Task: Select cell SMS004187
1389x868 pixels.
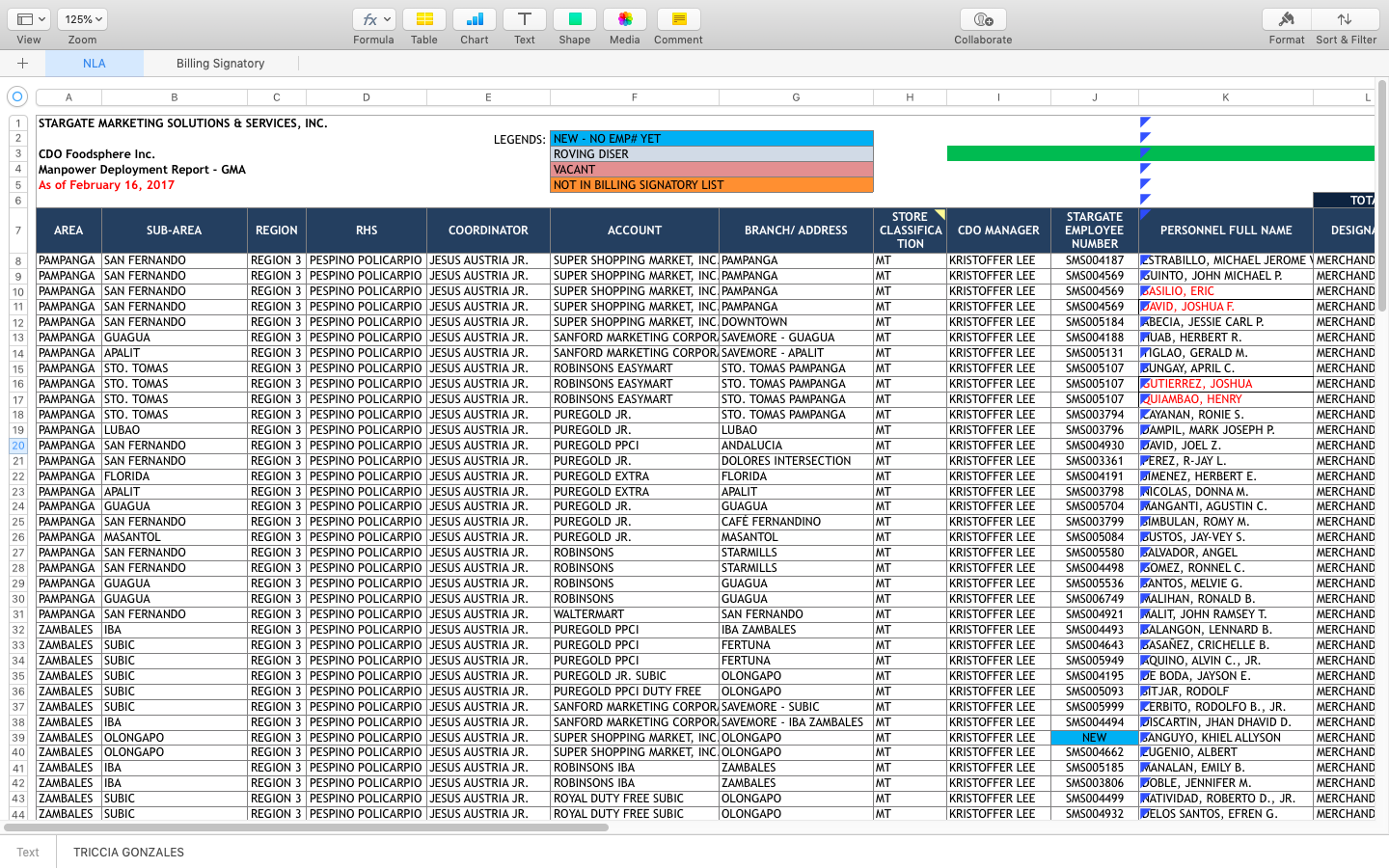Action: 1095,260
